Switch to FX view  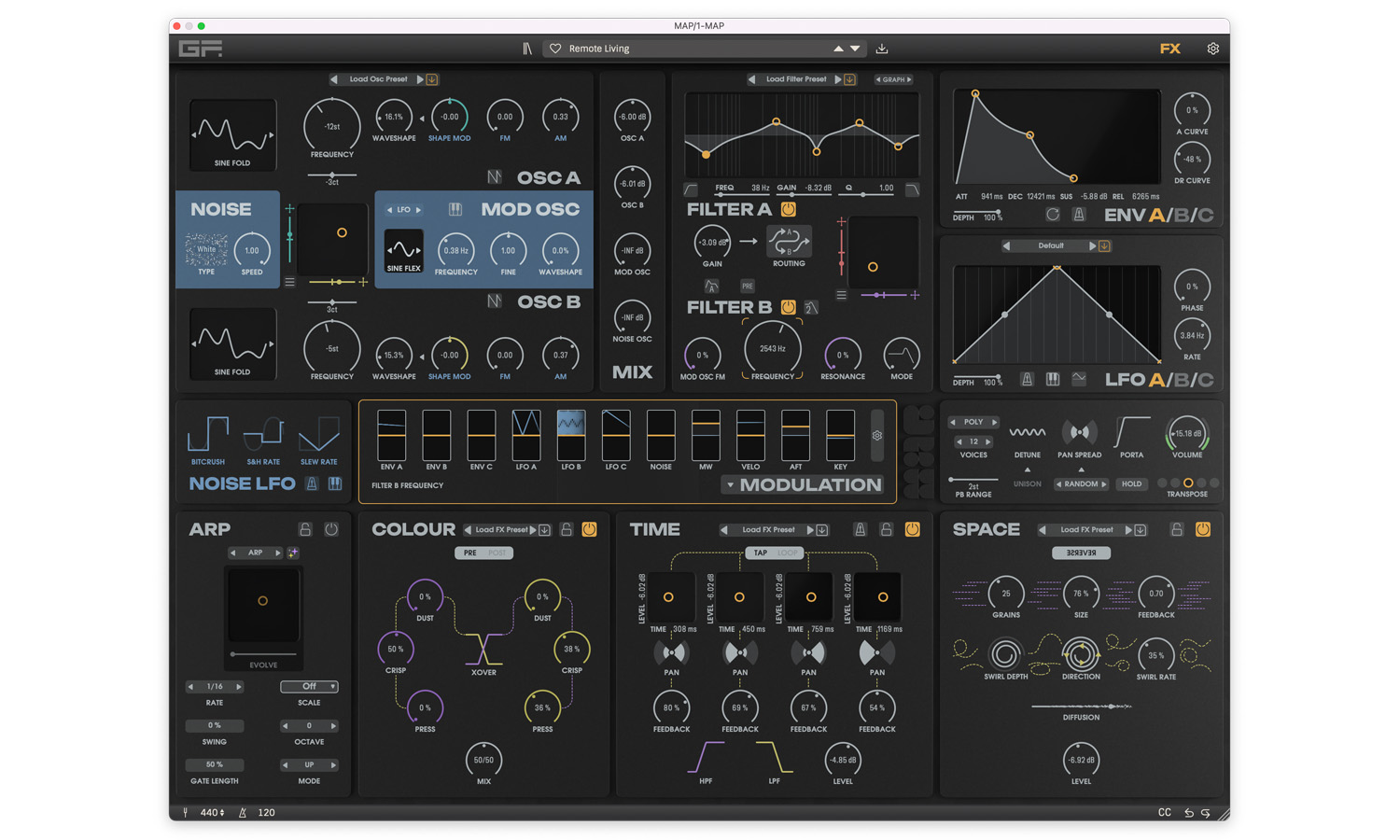(x=1170, y=49)
